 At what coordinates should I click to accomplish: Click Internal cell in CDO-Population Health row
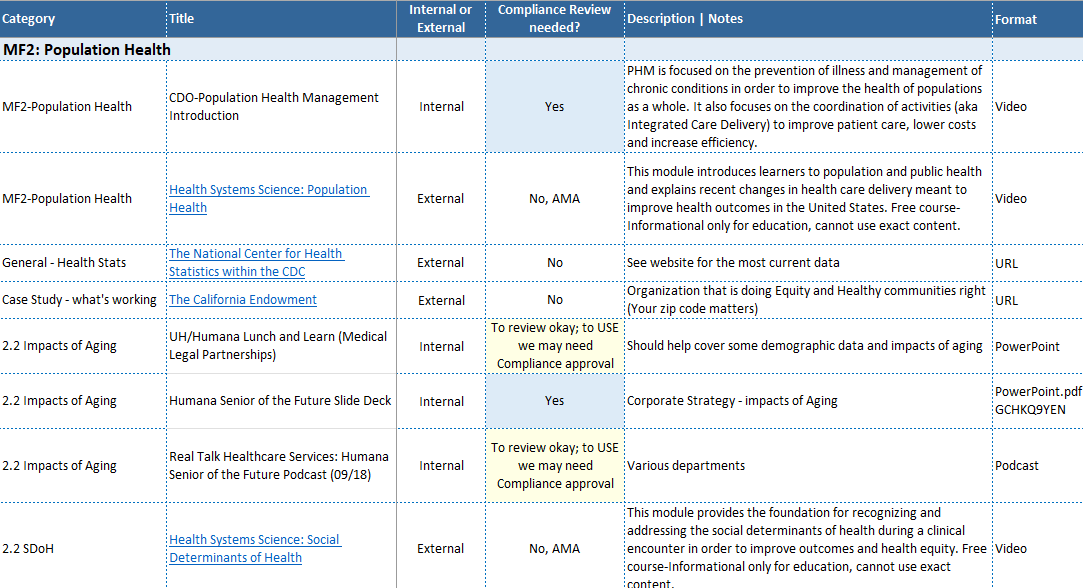441,106
